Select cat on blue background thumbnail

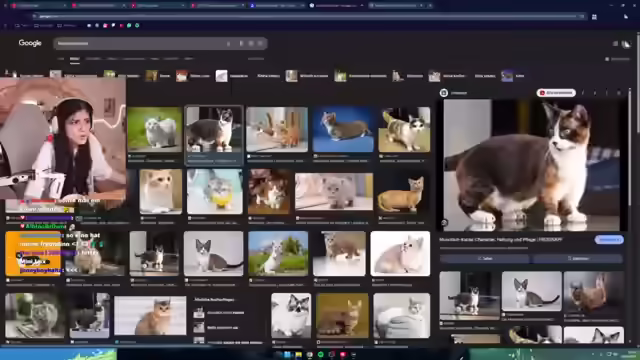(x=343, y=129)
